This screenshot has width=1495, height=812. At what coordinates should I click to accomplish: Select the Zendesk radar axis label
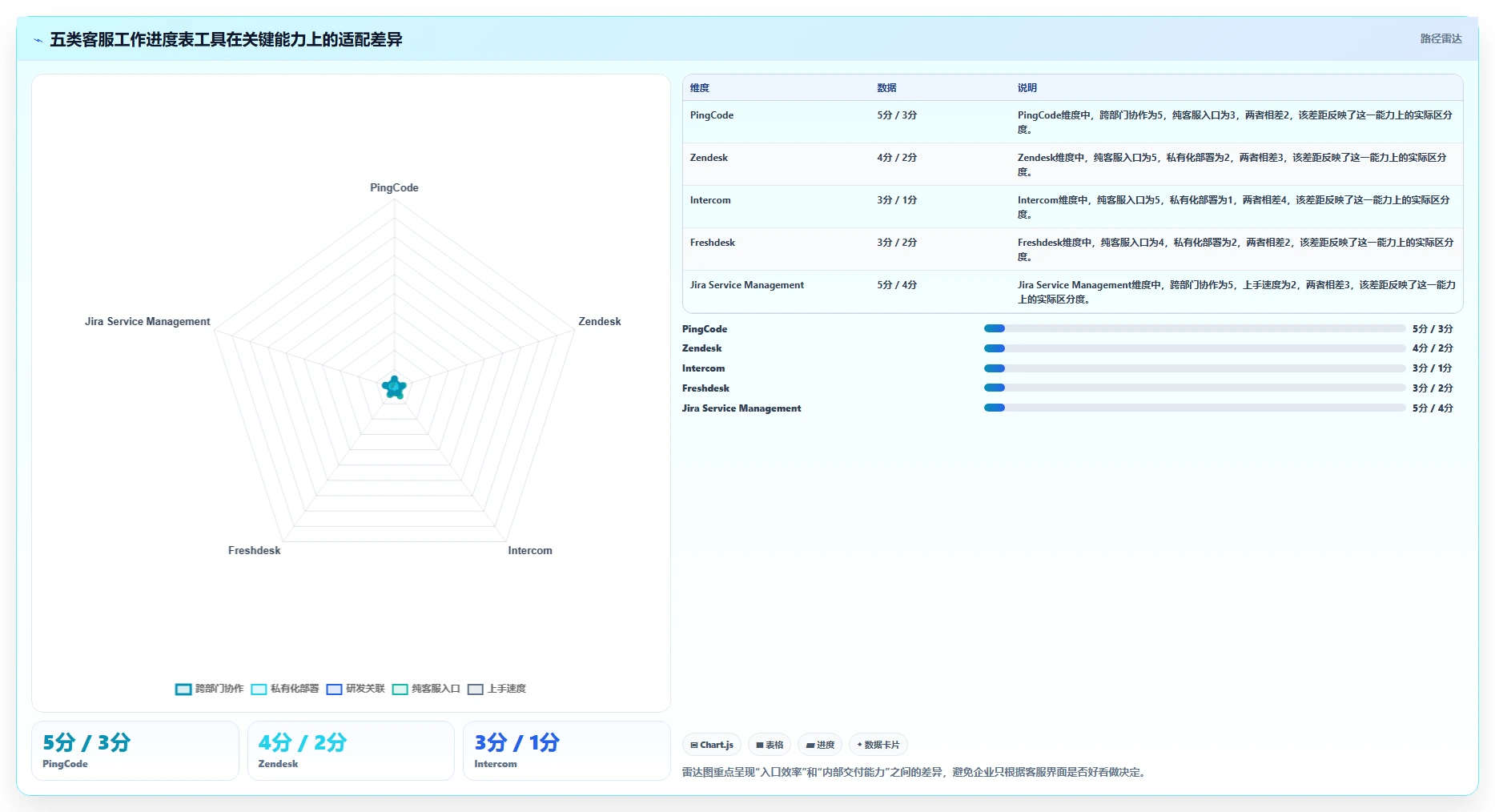coord(600,321)
